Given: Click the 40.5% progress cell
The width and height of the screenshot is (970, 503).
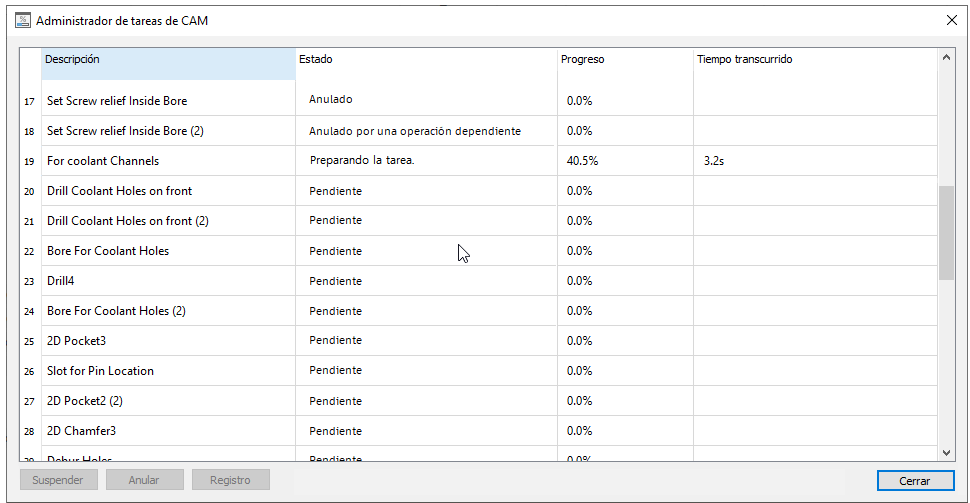Looking at the screenshot, I should pyautogui.click(x=583, y=161).
